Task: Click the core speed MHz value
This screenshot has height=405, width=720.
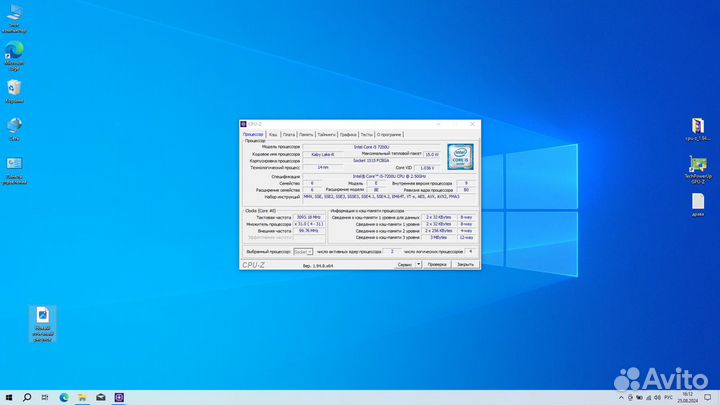Action: coord(309,217)
